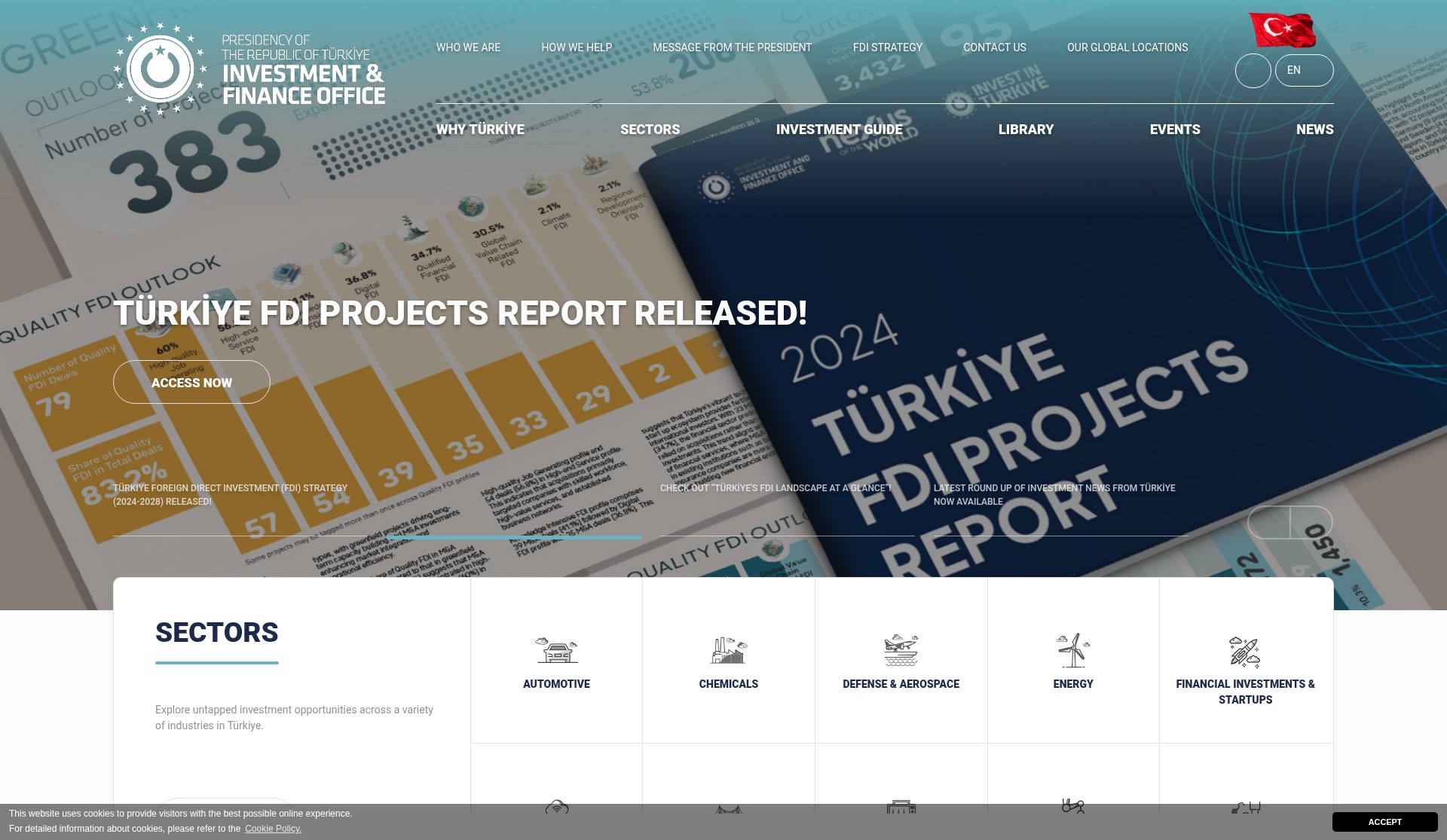This screenshot has height=840, width=1447.
Task: Select the FDI Strategy 2024-2028 released slide
Action: pyautogui.click(x=230, y=495)
